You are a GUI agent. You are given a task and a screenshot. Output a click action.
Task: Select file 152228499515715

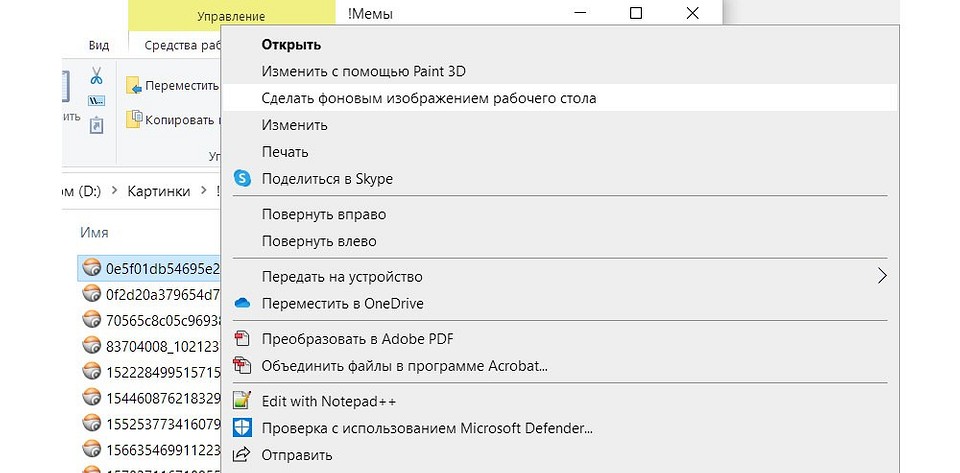tap(149, 371)
